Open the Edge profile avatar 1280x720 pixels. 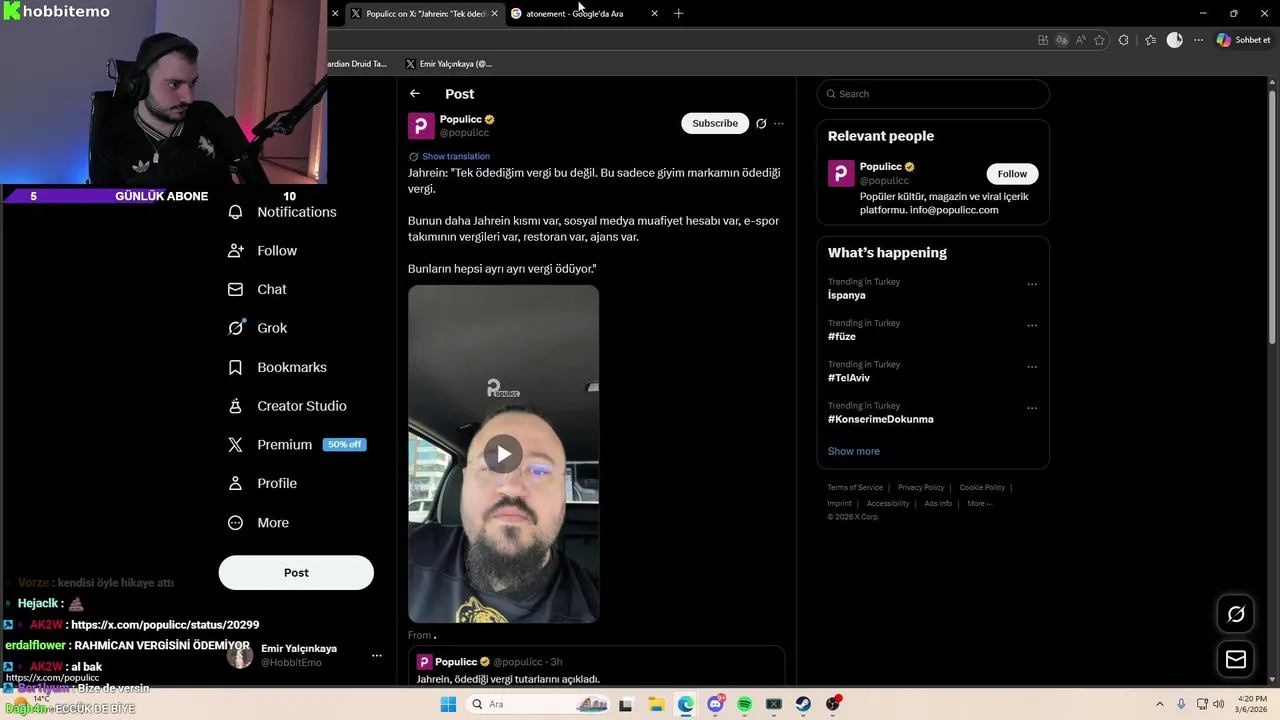(x=1175, y=40)
